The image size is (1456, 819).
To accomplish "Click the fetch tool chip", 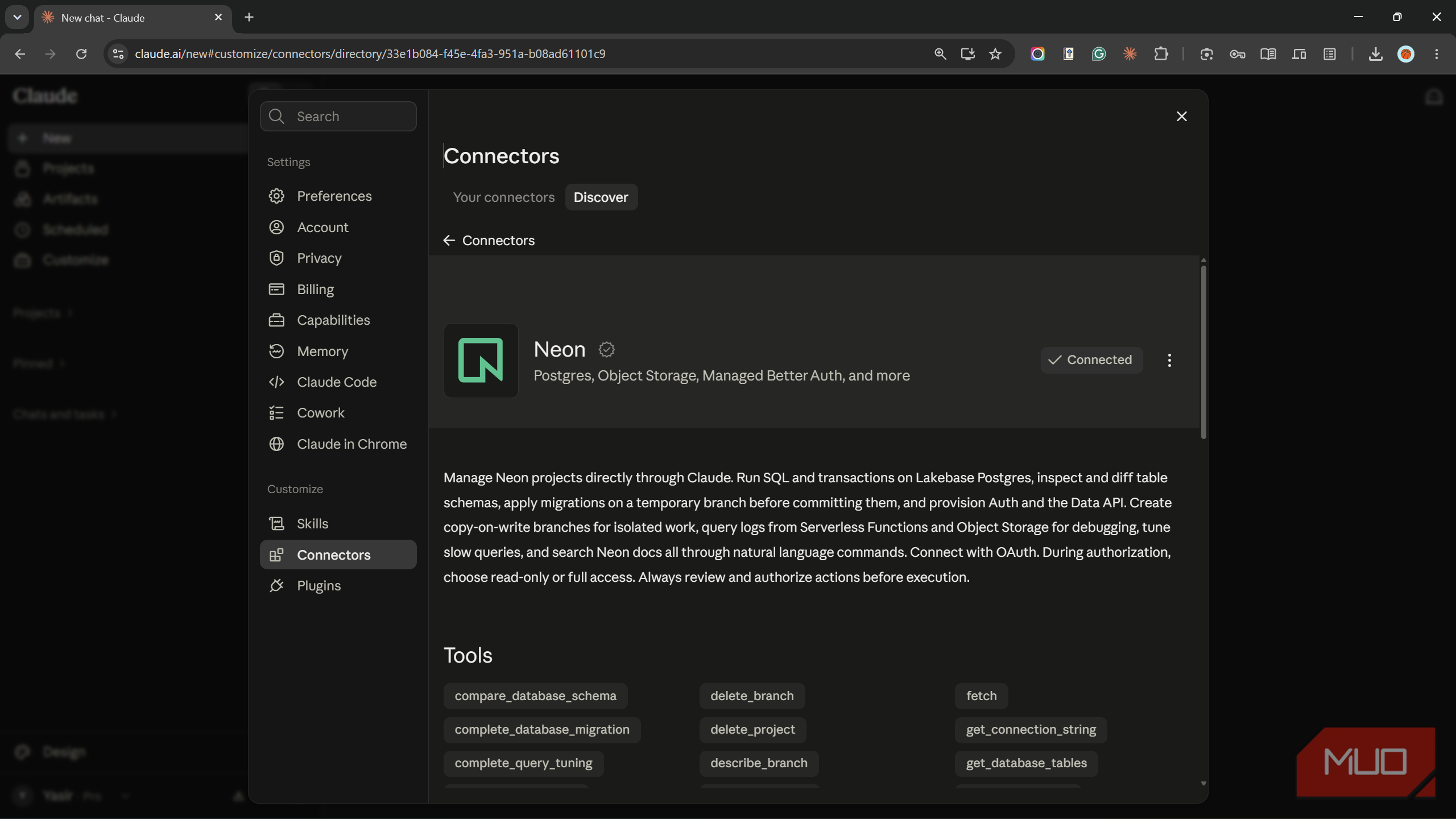I will 981,696.
